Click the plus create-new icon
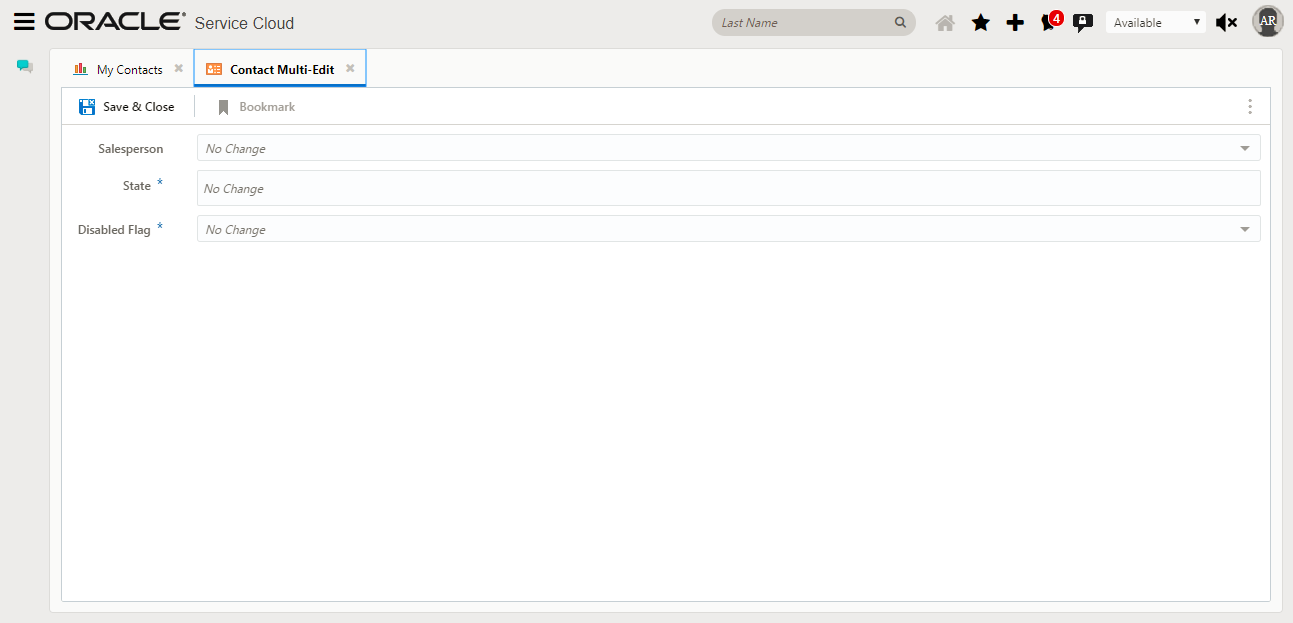This screenshot has height=623, width=1293. pos(1015,22)
